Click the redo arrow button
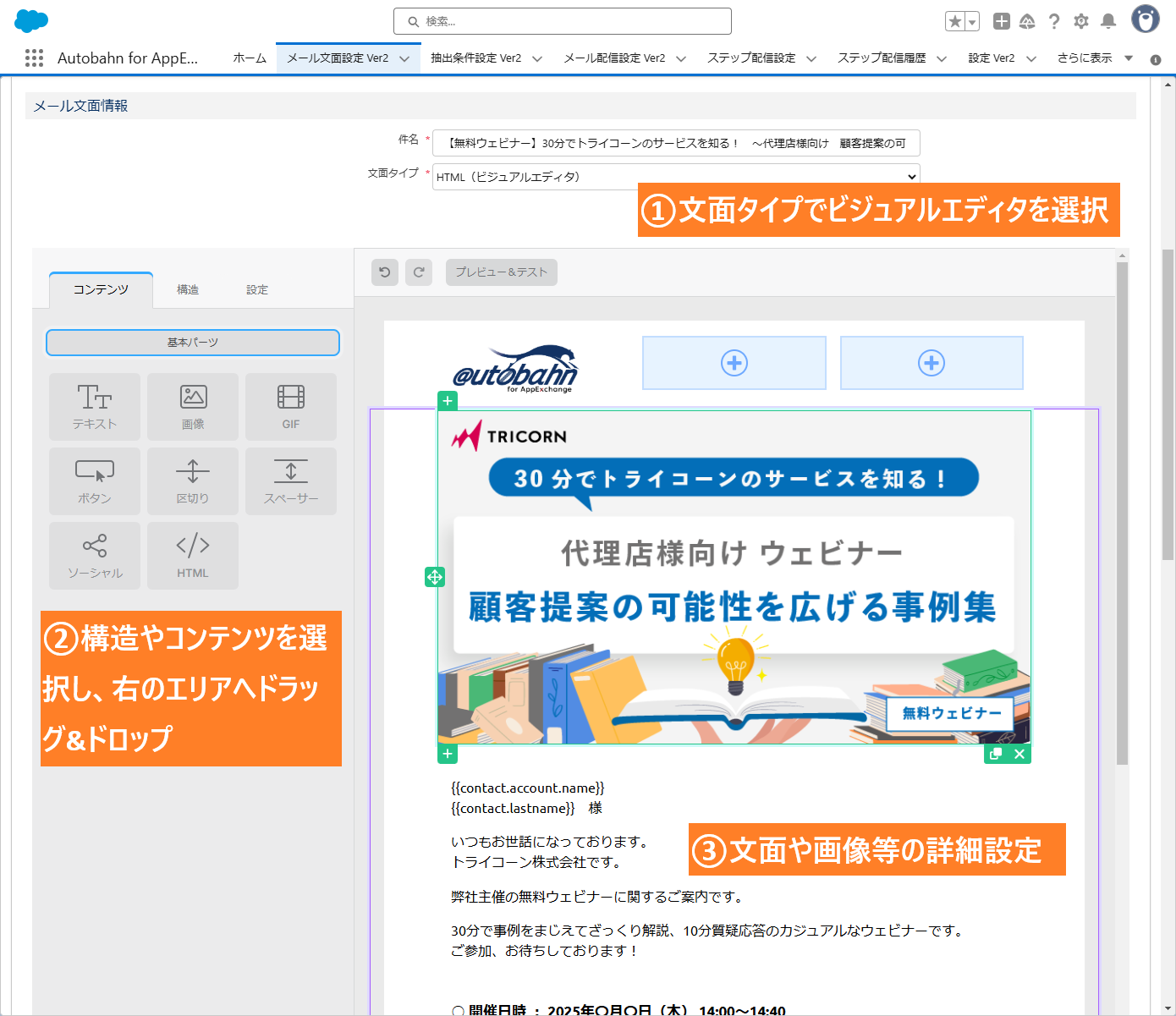The height and width of the screenshot is (1016, 1176). click(x=419, y=272)
